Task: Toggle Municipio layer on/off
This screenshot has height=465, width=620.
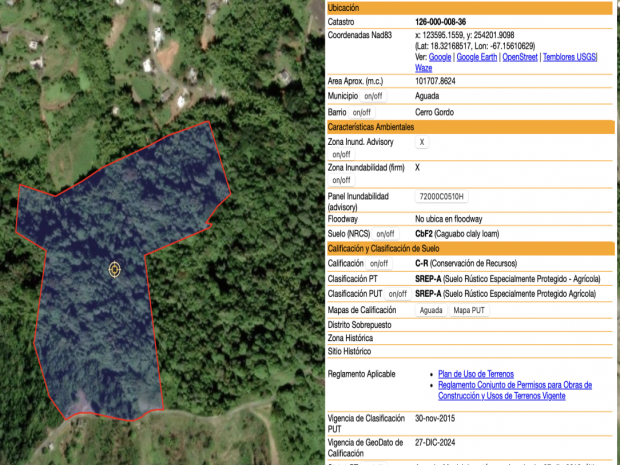Action: click(373, 96)
